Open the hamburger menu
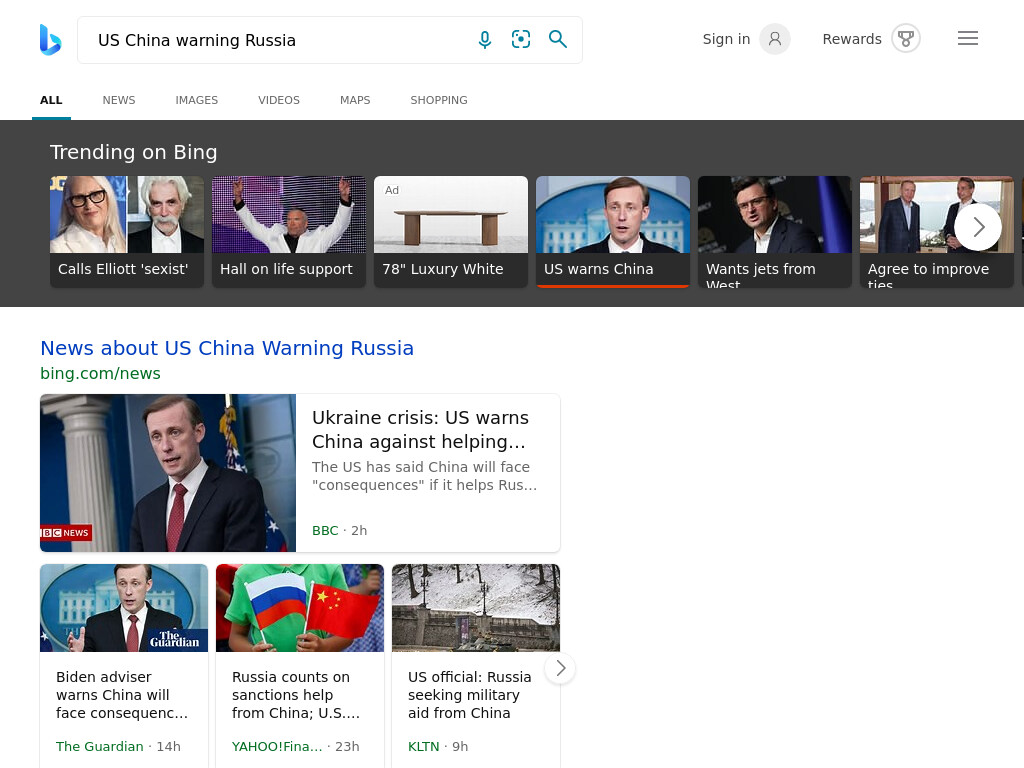This screenshot has height=768, width=1024. pos(968,39)
